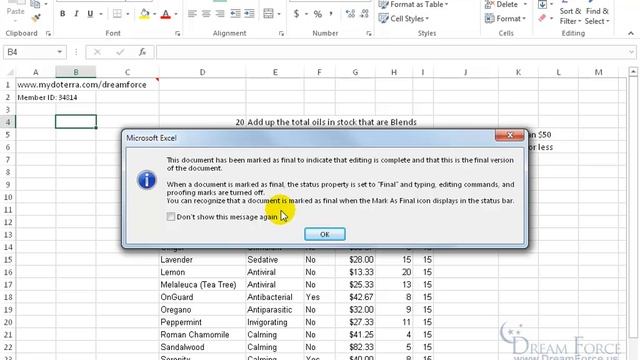
Task: Click the Format Painter brush icon
Action: tap(36, 18)
